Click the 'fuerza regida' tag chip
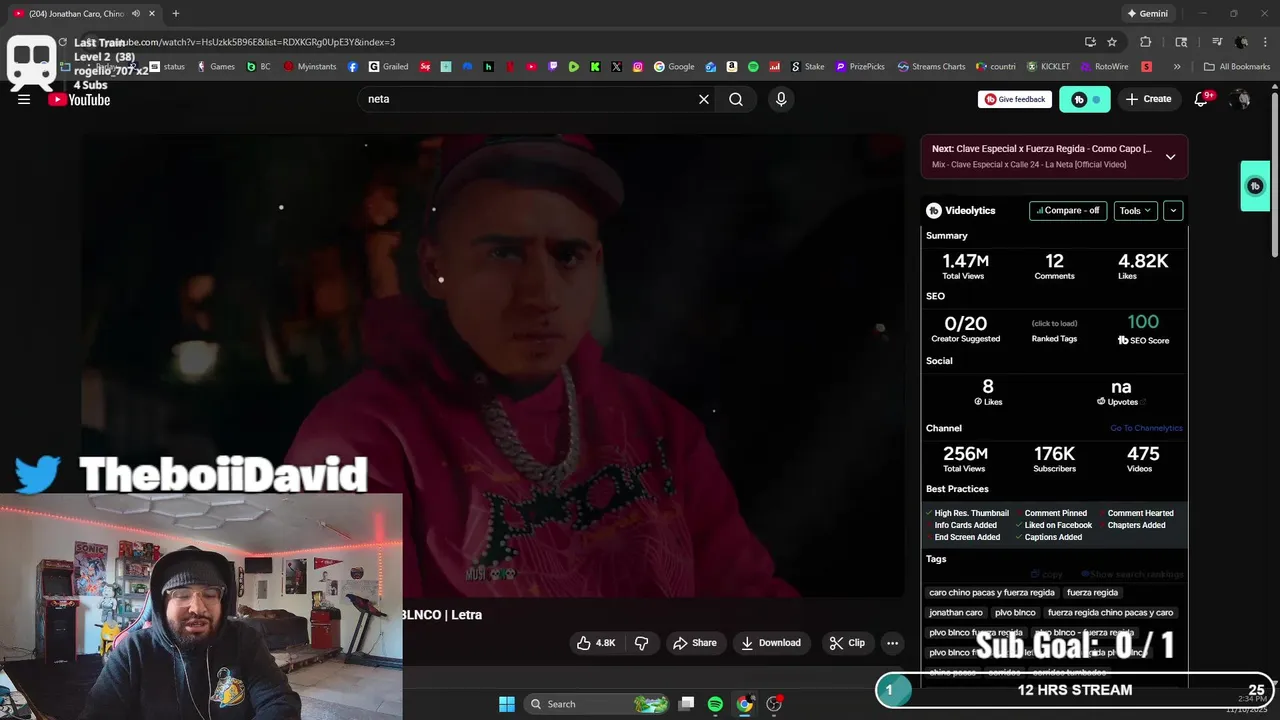The width and height of the screenshot is (1280, 720). click(x=1092, y=592)
